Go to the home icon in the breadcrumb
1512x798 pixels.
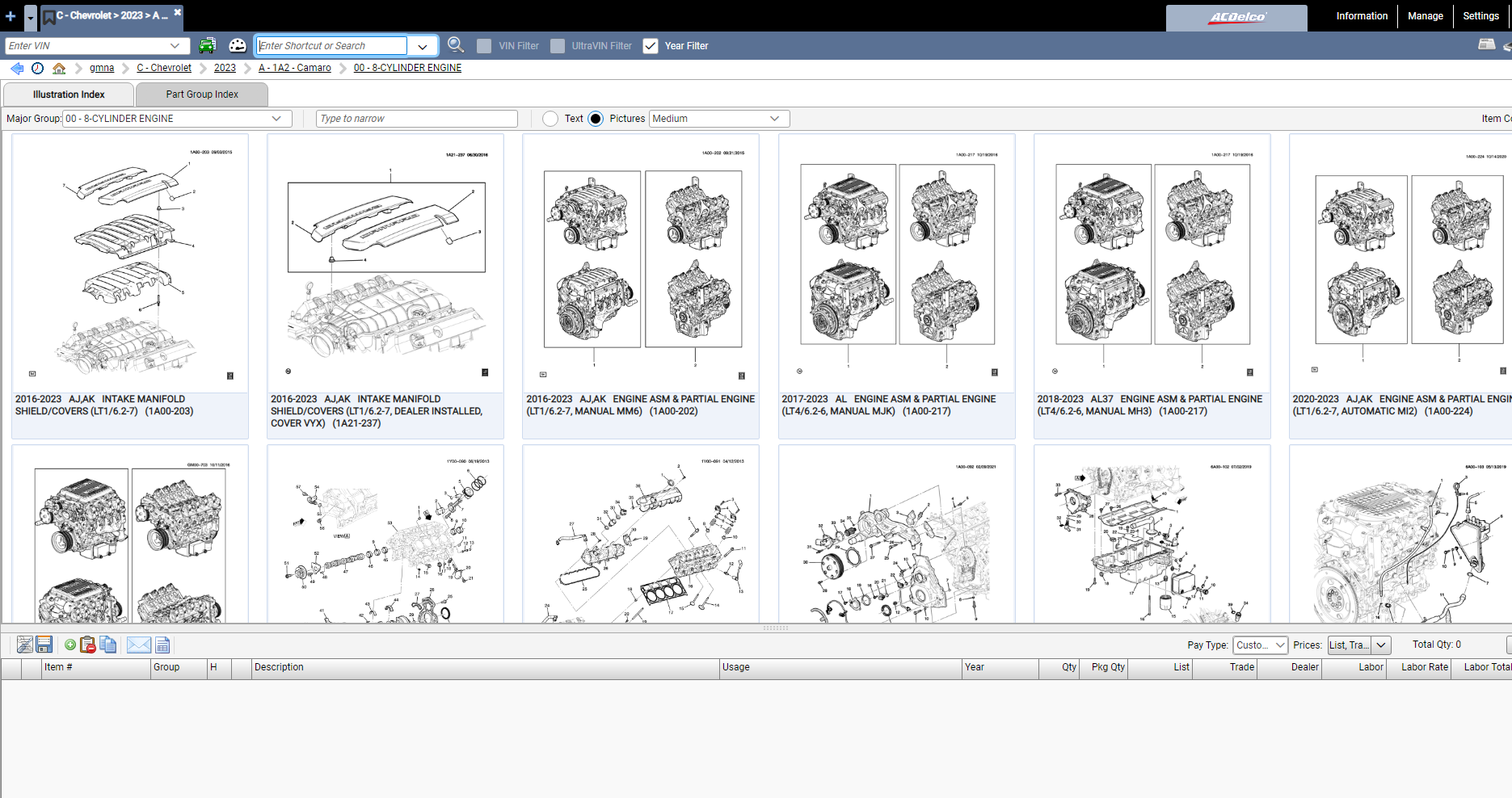(59, 69)
